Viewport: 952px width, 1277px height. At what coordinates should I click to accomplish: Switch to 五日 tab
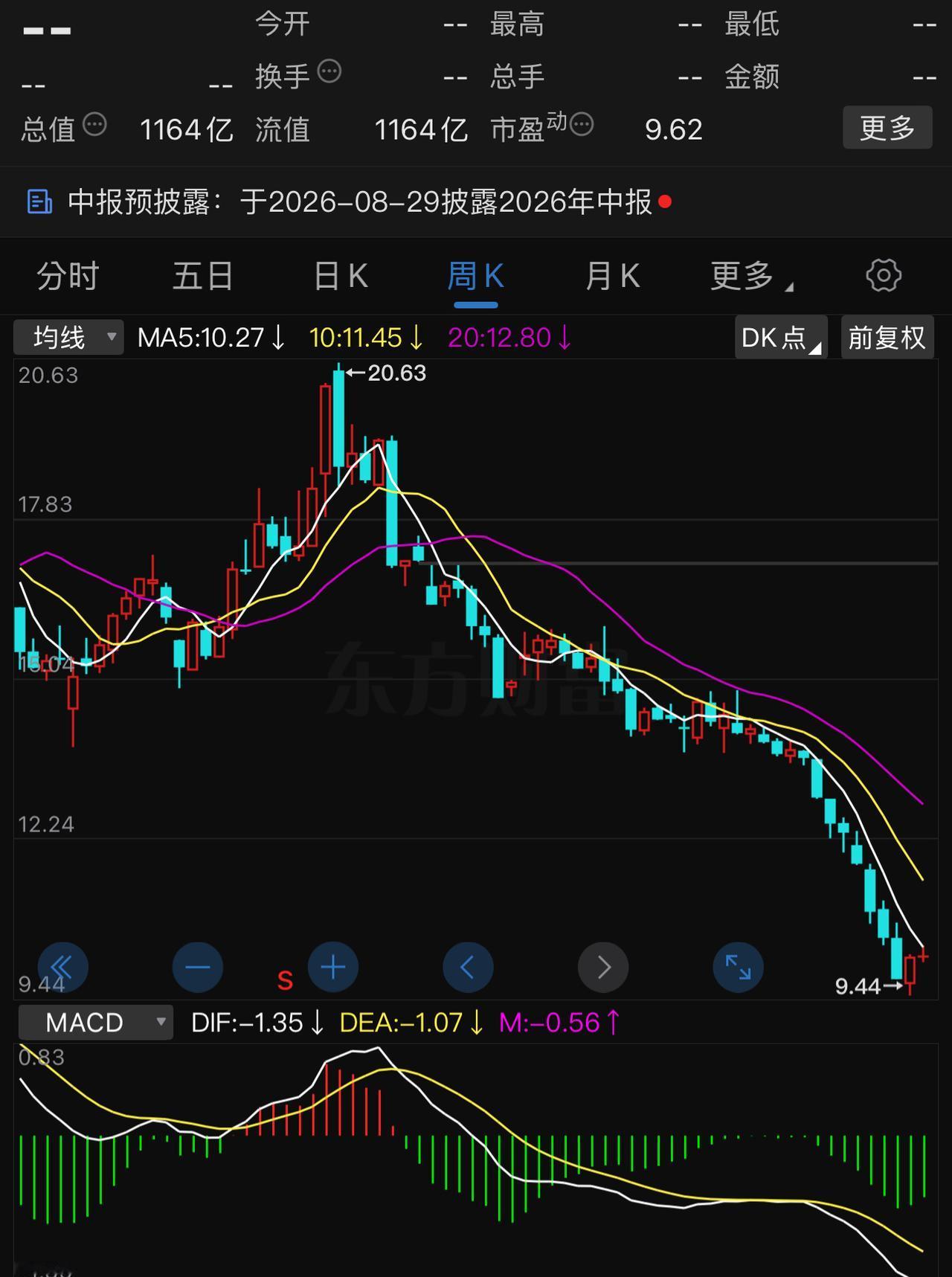pos(203,276)
